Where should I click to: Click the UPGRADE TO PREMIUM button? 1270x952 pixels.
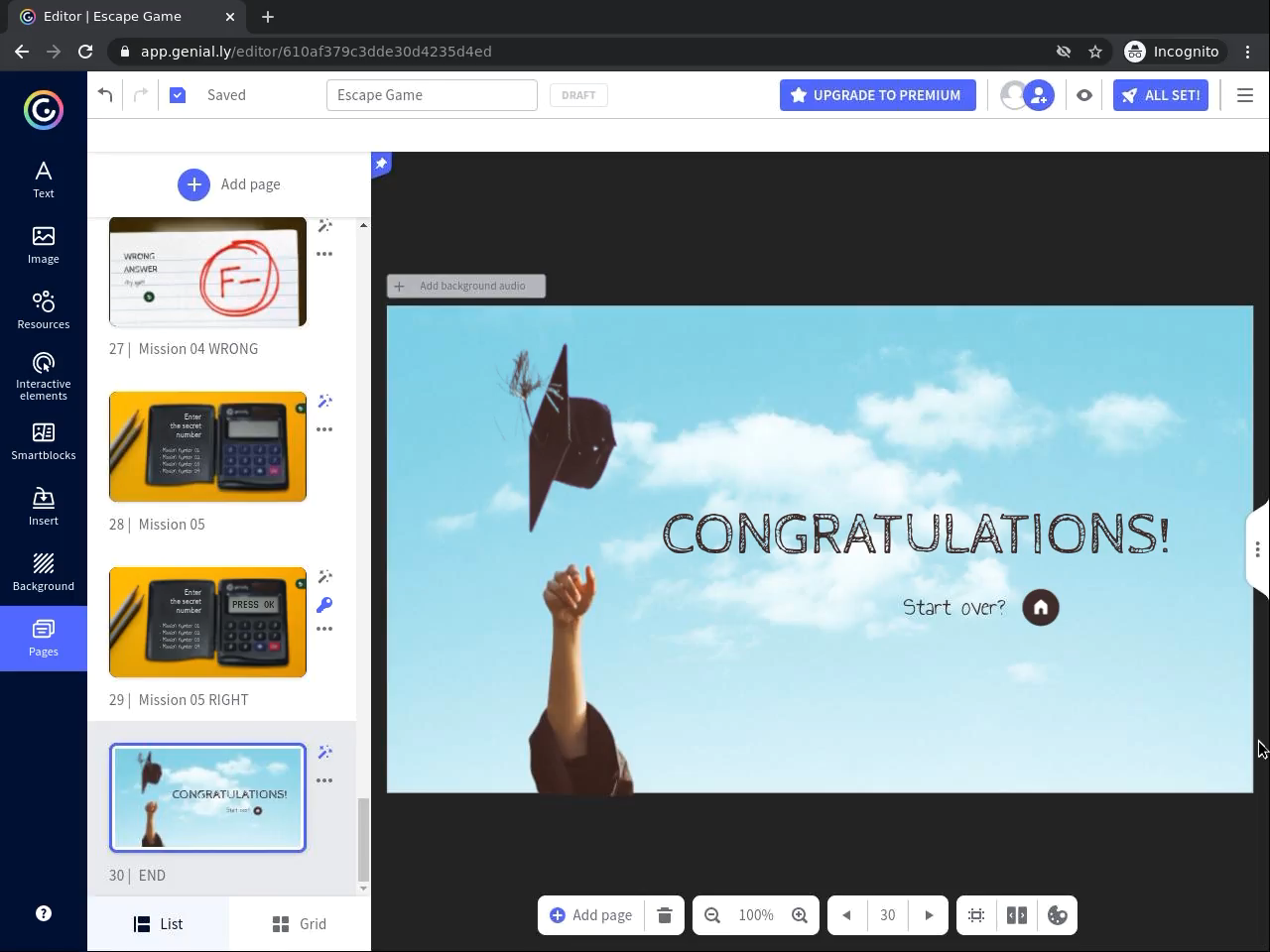877,95
